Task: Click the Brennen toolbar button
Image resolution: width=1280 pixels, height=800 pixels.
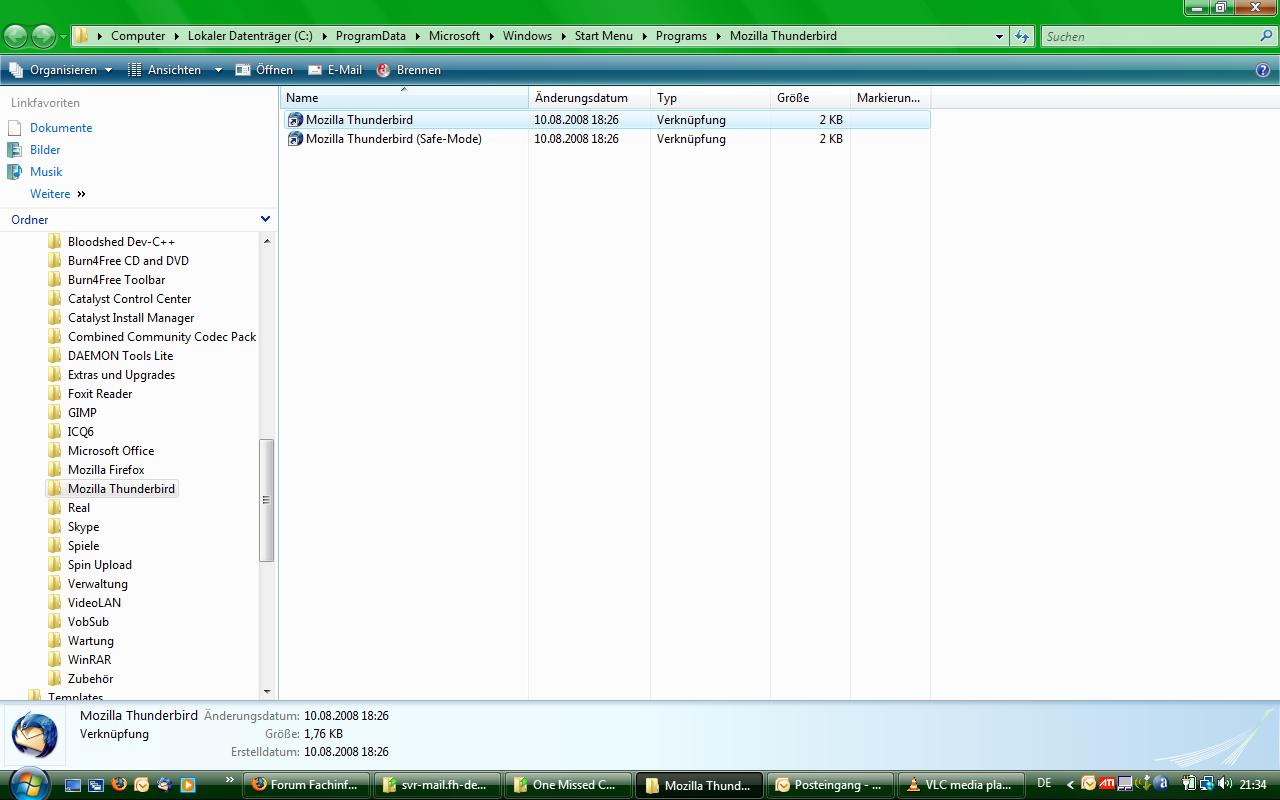Action: [x=408, y=70]
